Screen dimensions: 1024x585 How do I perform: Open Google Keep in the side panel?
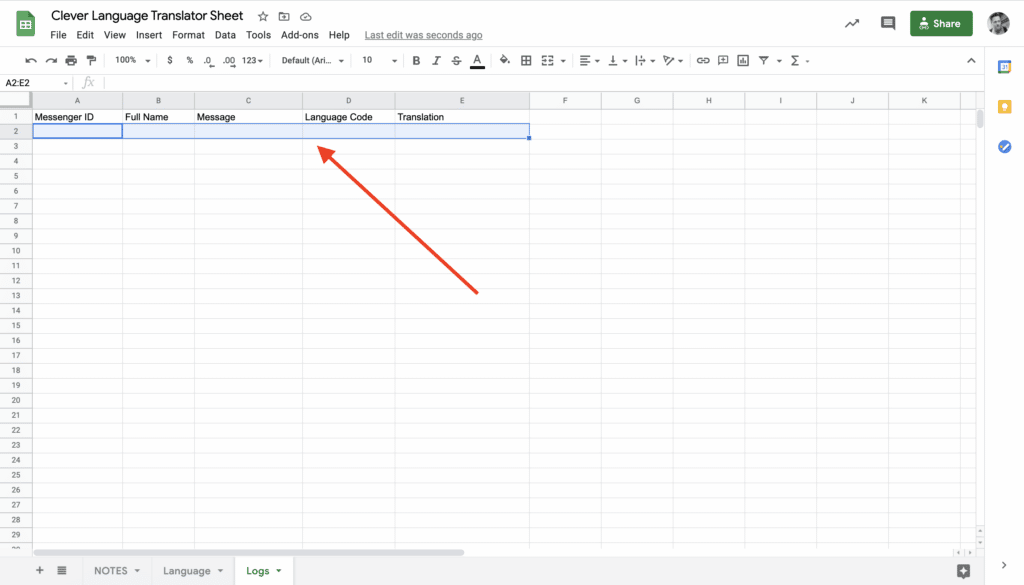point(1005,107)
